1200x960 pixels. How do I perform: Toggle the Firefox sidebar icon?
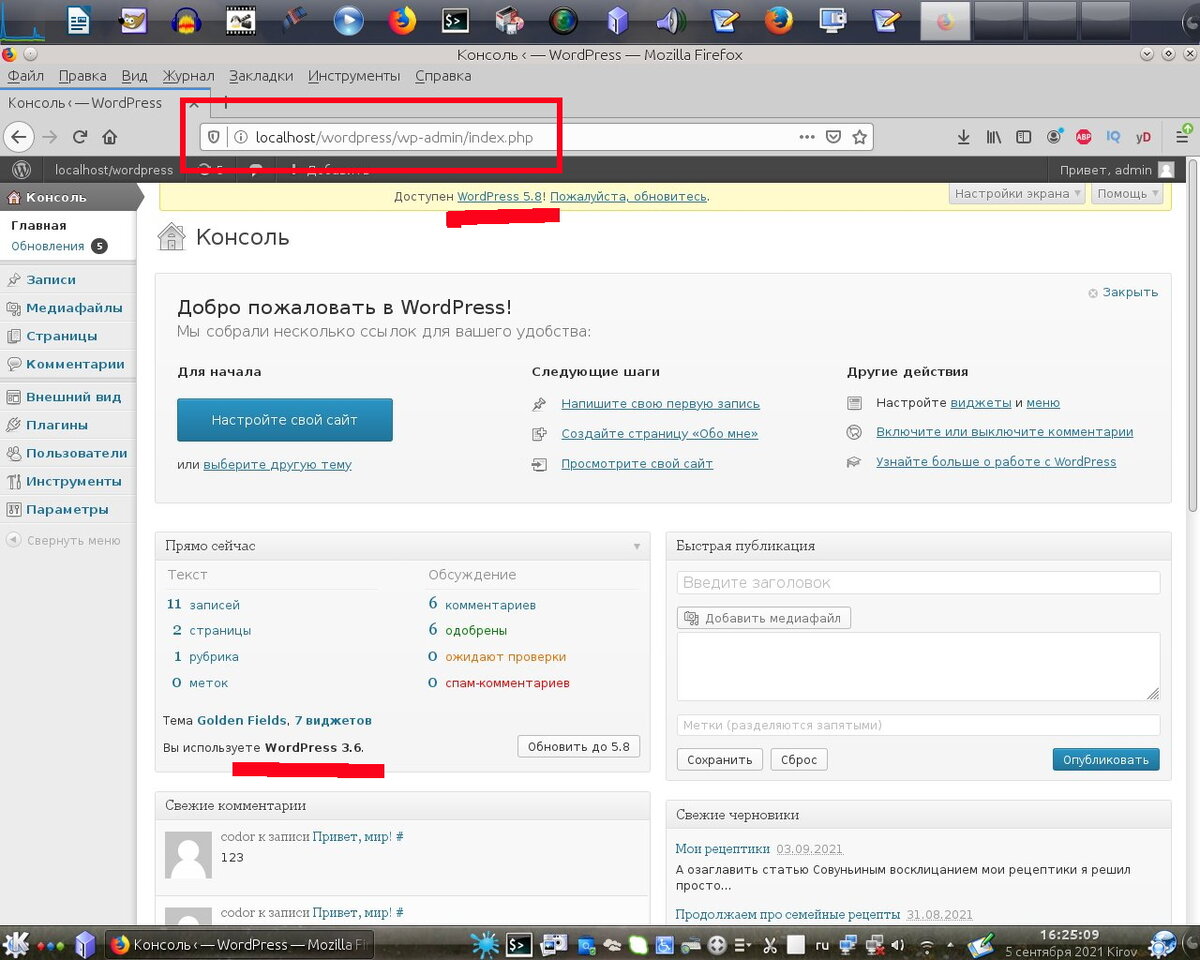[x=1023, y=137]
